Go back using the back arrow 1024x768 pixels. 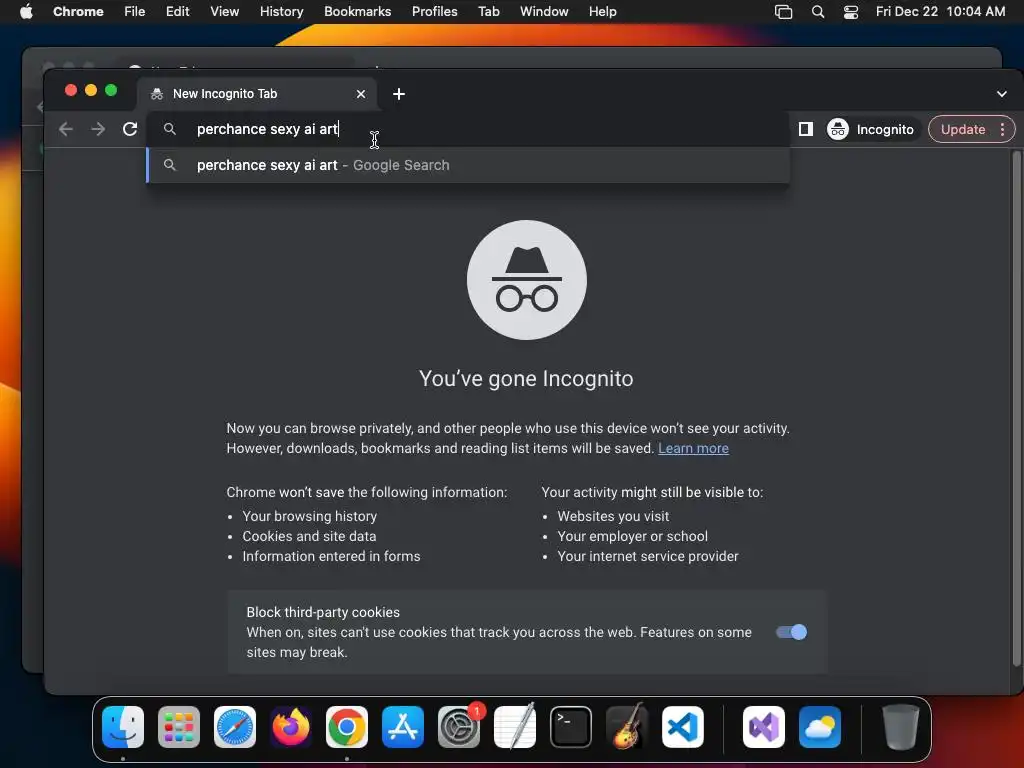pyautogui.click(x=66, y=129)
